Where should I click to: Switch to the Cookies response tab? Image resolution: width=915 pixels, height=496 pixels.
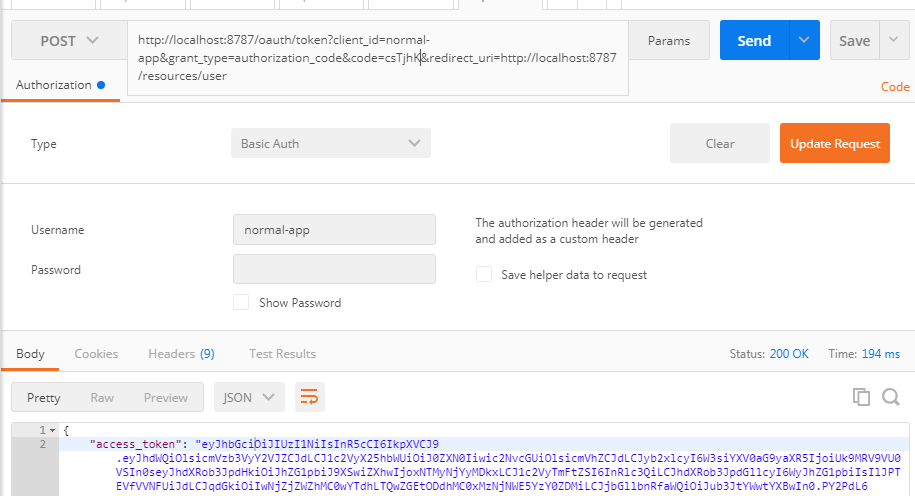tap(96, 354)
